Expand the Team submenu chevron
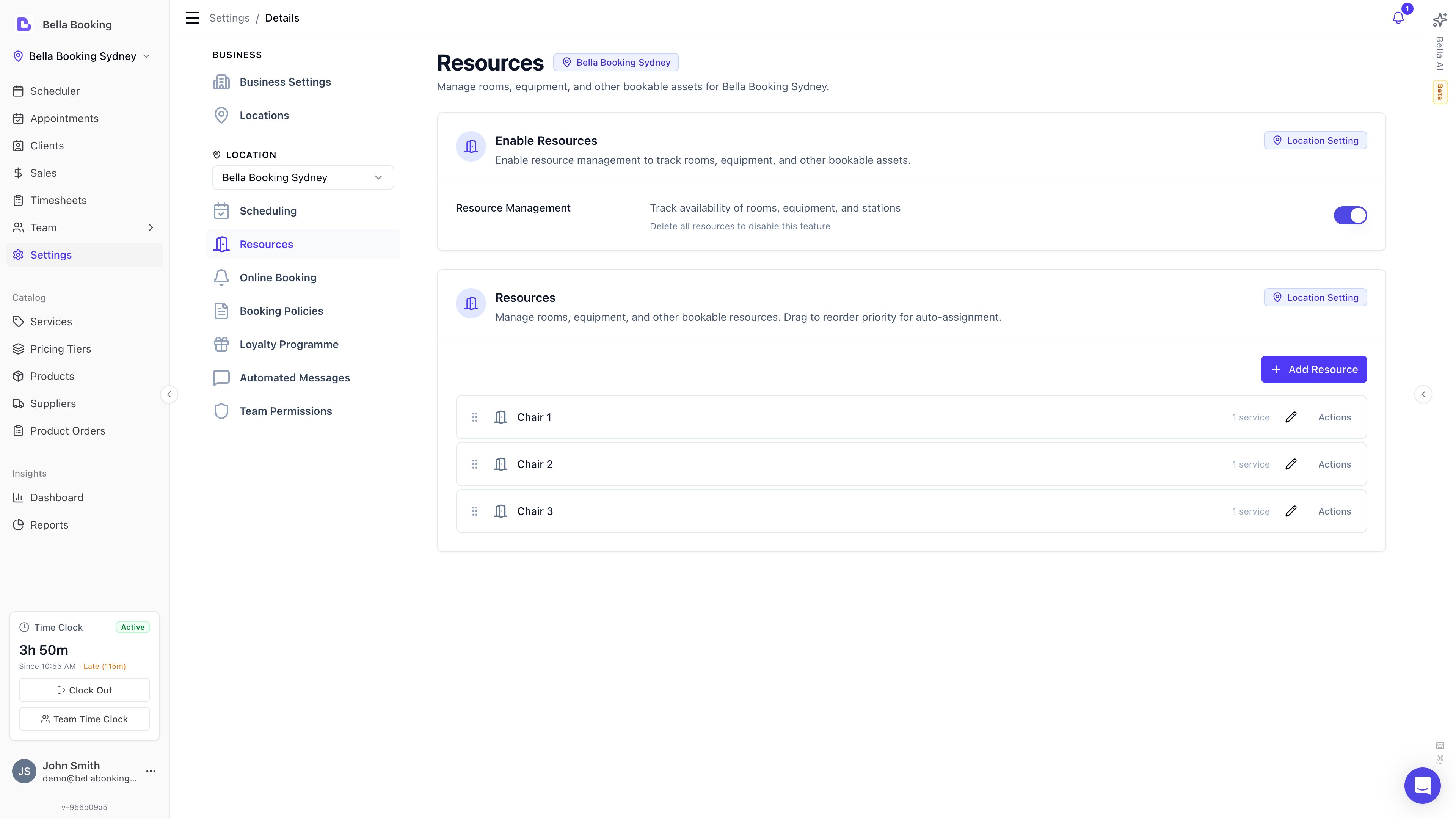Image resolution: width=1456 pixels, height=819 pixels. (151, 228)
